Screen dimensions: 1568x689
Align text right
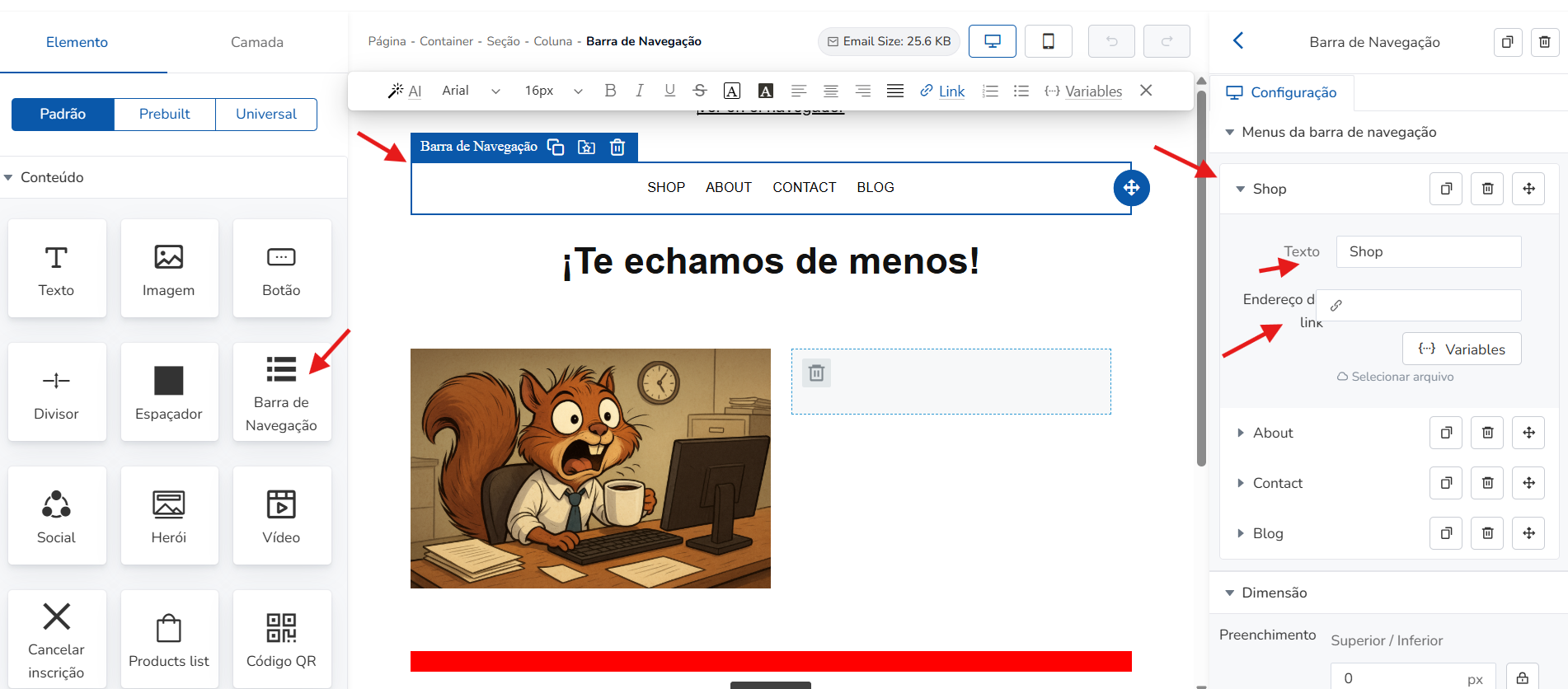click(x=863, y=91)
